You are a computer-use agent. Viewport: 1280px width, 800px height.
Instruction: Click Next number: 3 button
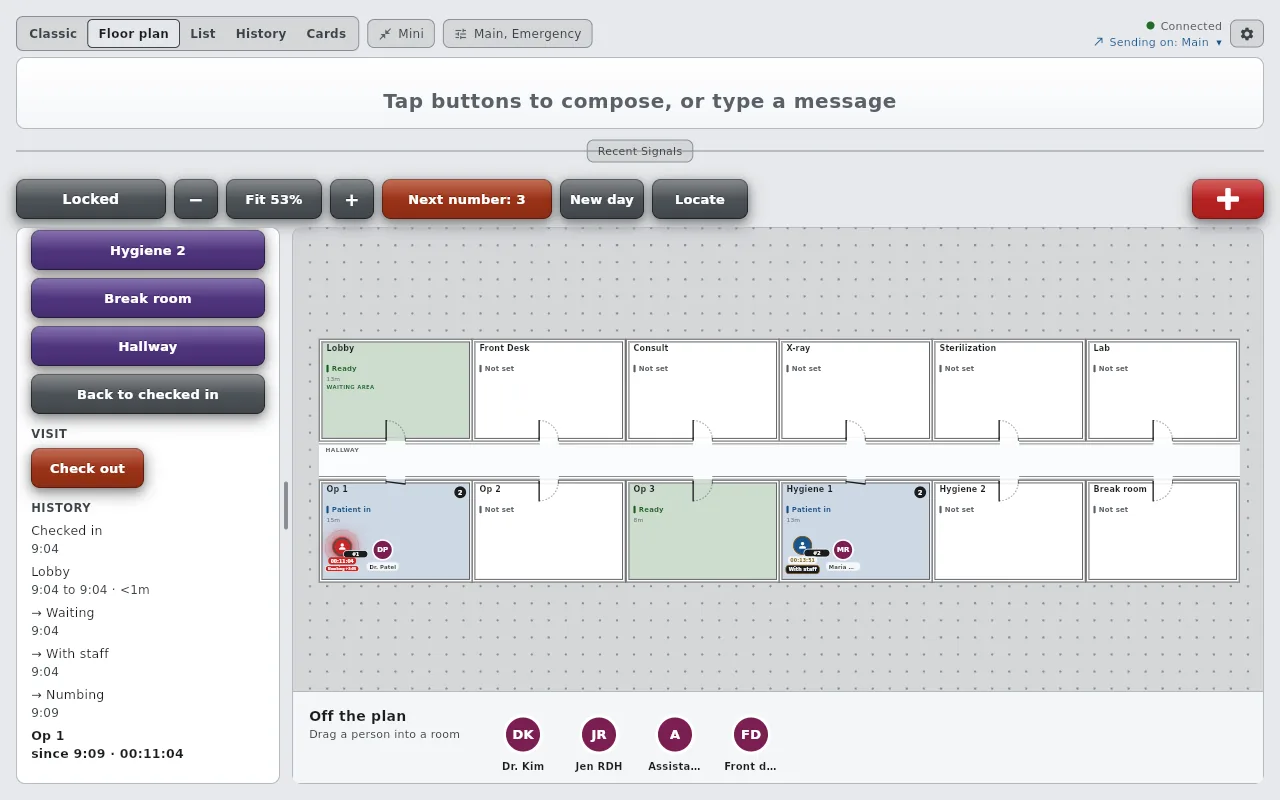467,199
